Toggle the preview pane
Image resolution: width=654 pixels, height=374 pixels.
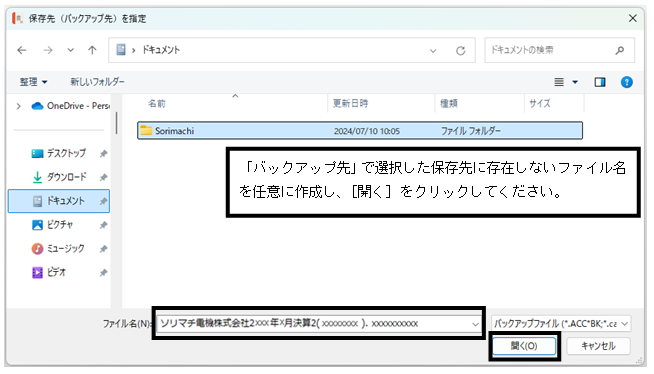pyautogui.click(x=600, y=82)
